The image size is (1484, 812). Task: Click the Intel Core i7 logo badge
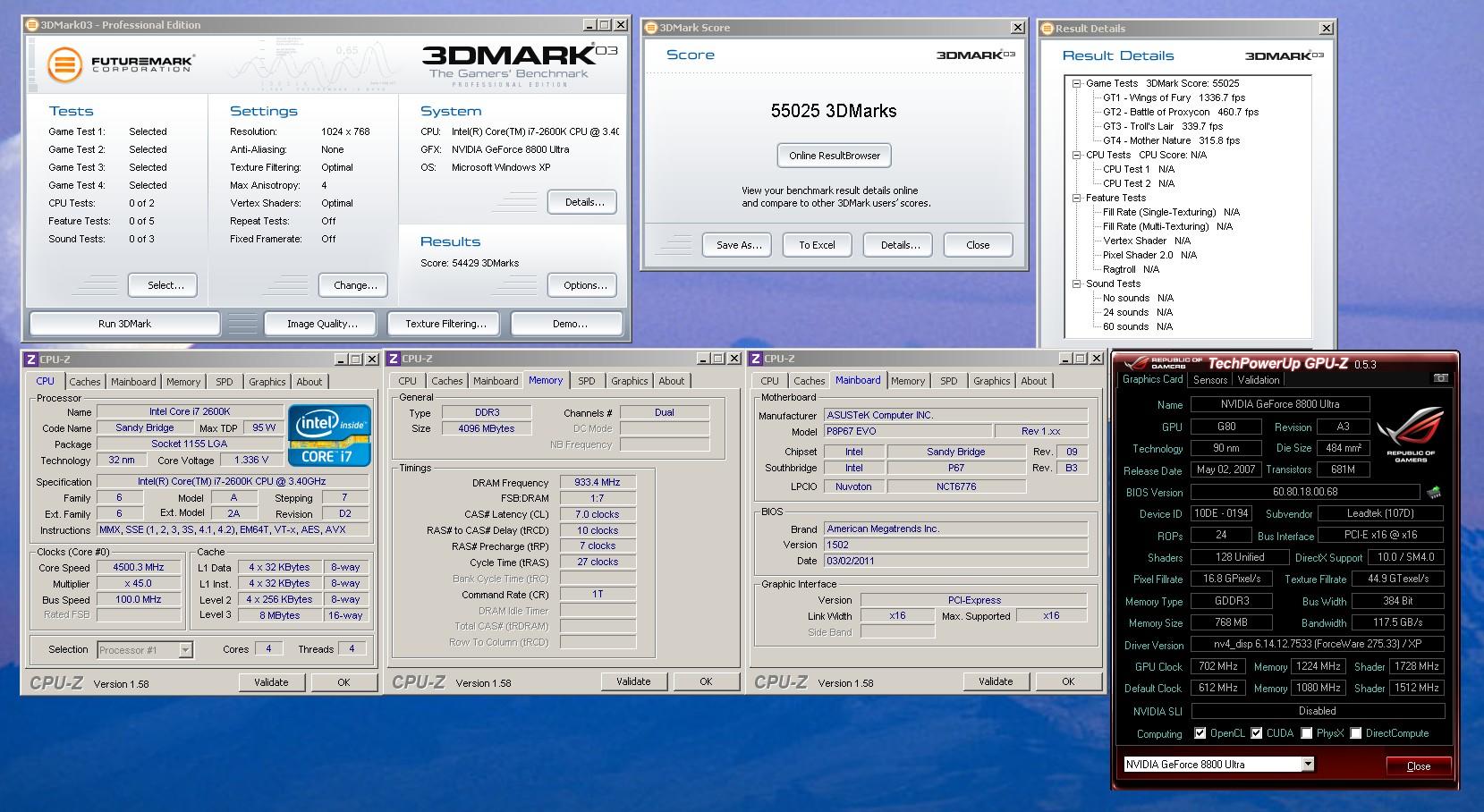(x=327, y=436)
